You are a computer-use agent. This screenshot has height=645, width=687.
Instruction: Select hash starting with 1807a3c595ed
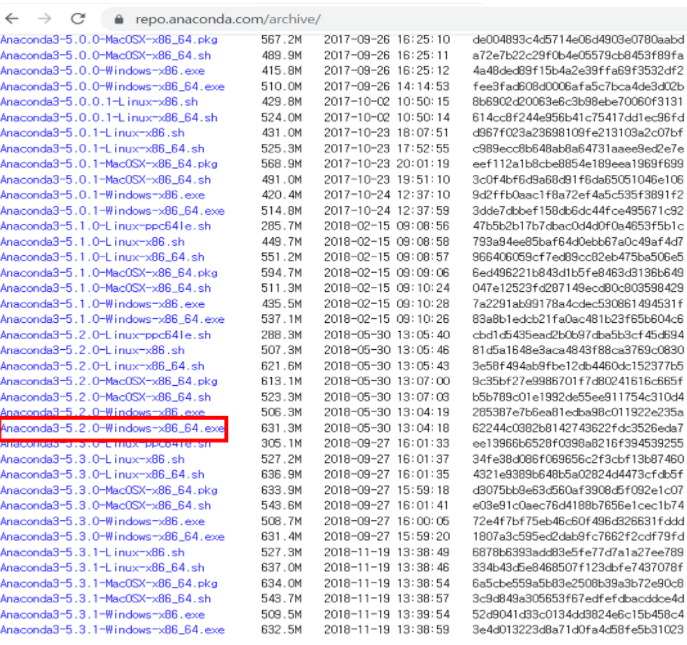(578, 537)
